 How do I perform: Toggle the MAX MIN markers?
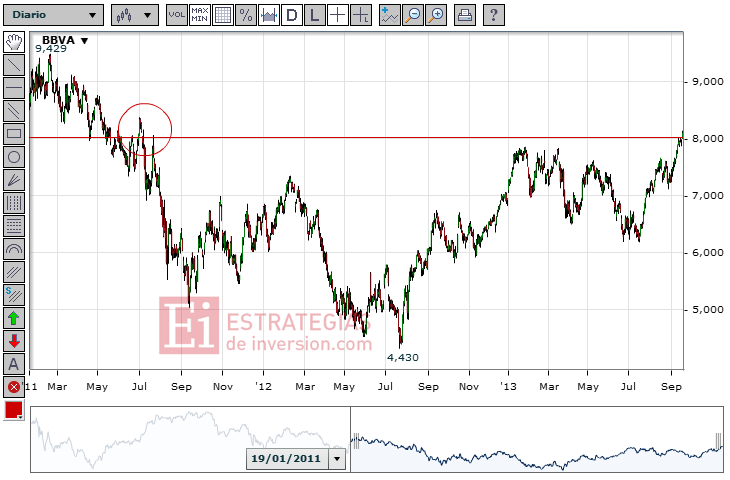(x=199, y=15)
